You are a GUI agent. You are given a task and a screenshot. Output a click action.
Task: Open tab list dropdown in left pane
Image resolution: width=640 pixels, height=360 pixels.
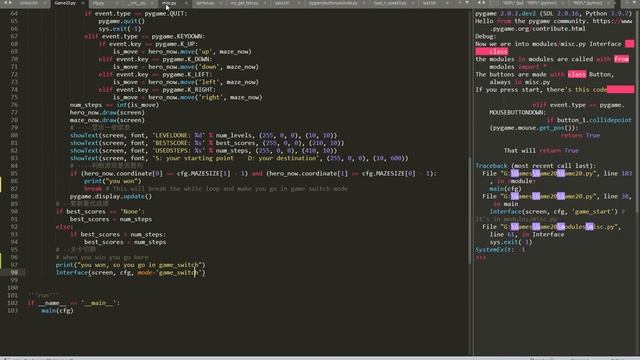click(x=467, y=3)
